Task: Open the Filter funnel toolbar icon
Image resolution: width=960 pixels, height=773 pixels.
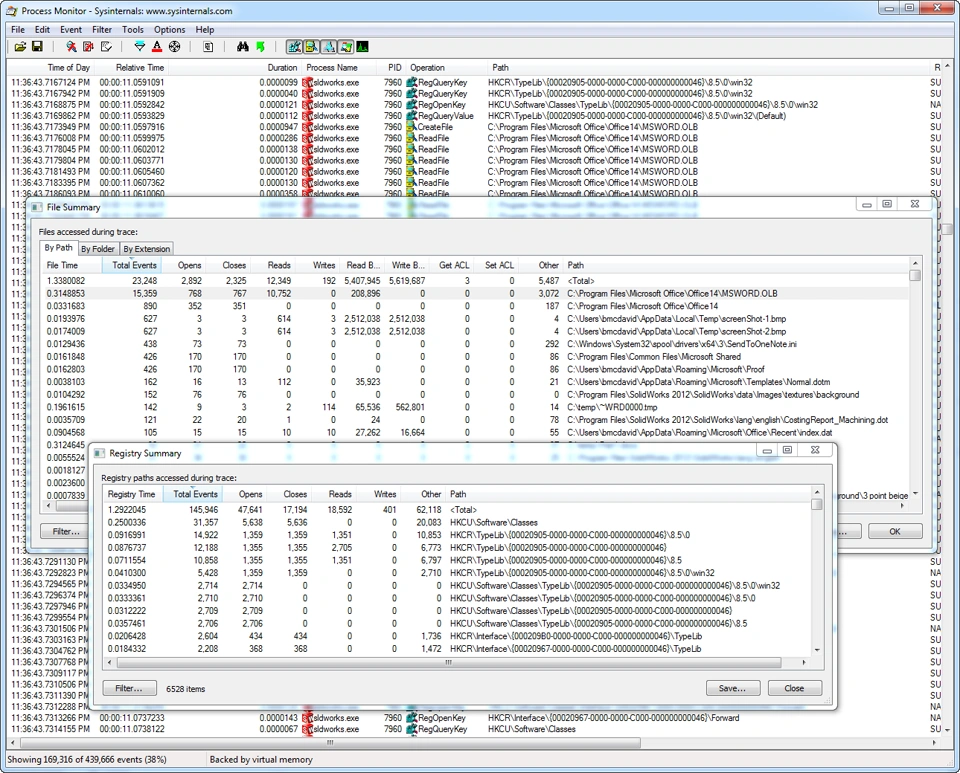Action: (140, 47)
